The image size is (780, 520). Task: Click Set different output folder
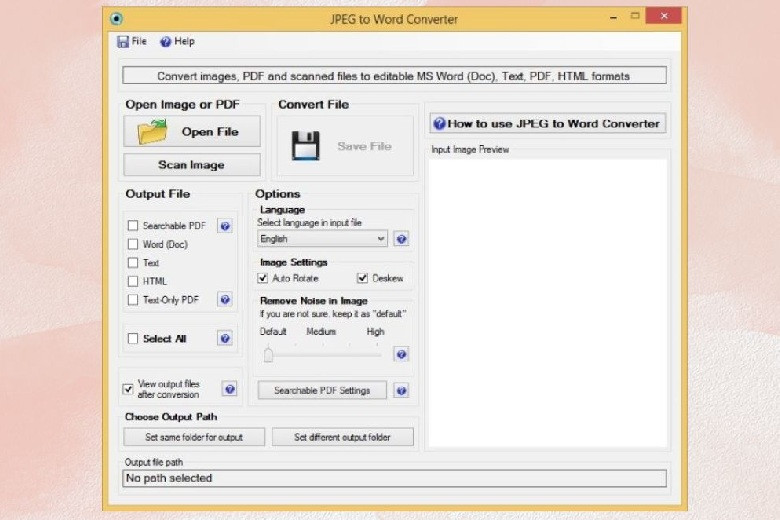(x=342, y=437)
